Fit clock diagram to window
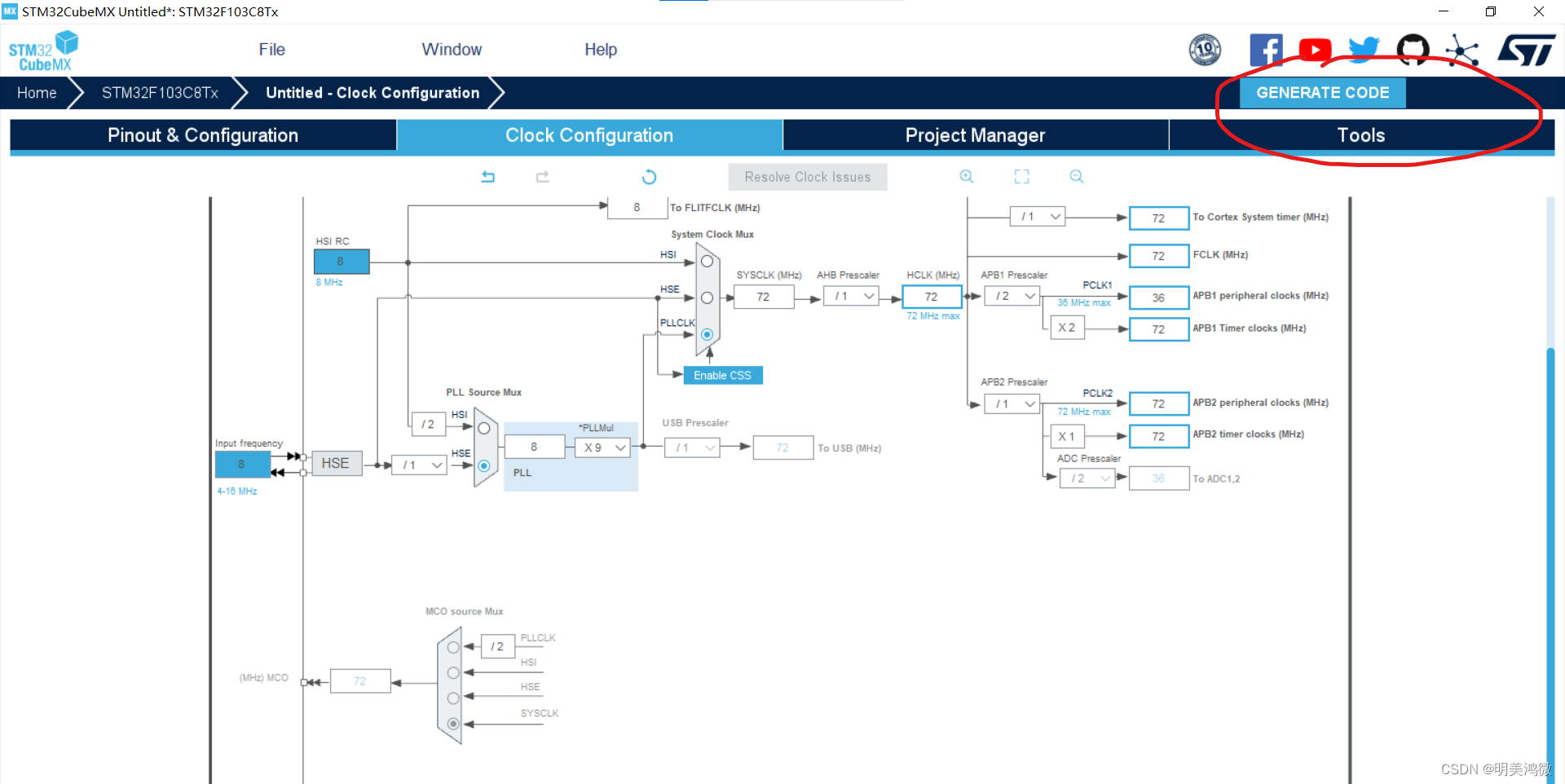This screenshot has height=784, width=1565. pos(1021,176)
